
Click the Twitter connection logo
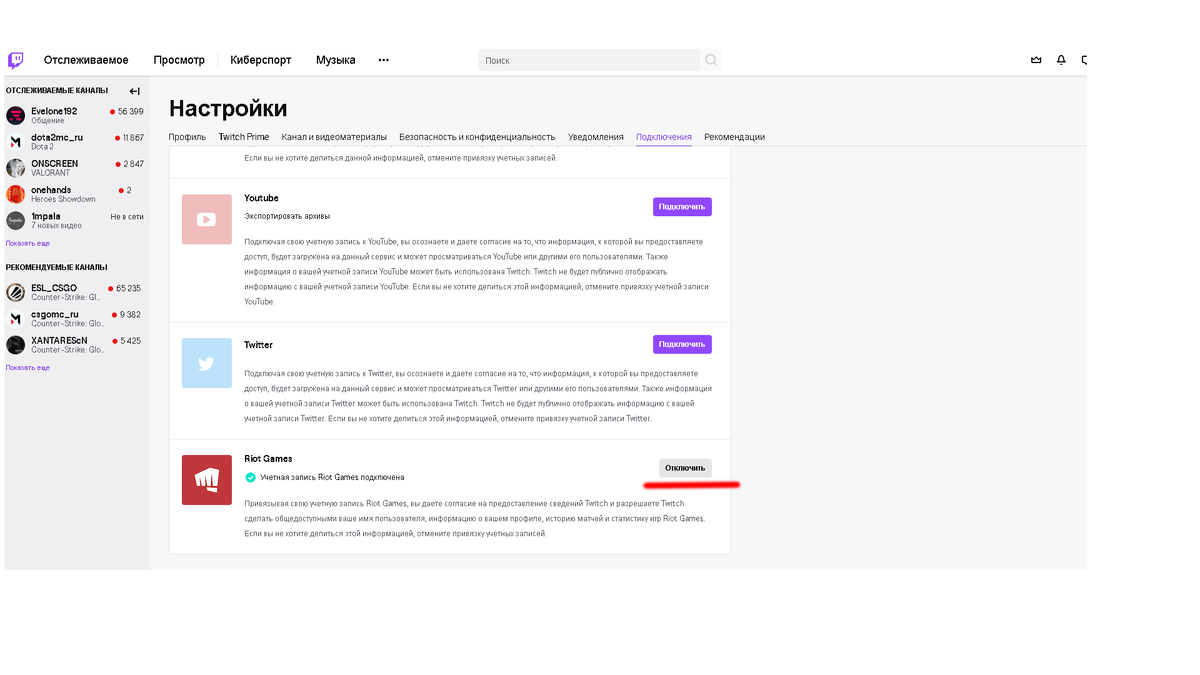coord(207,363)
